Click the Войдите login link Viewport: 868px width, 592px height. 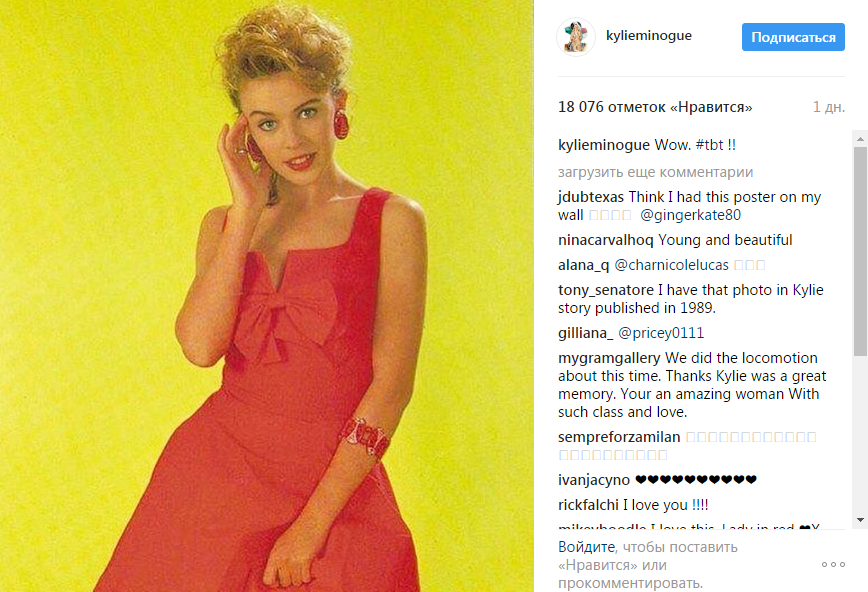pyautogui.click(x=586, y=547)
